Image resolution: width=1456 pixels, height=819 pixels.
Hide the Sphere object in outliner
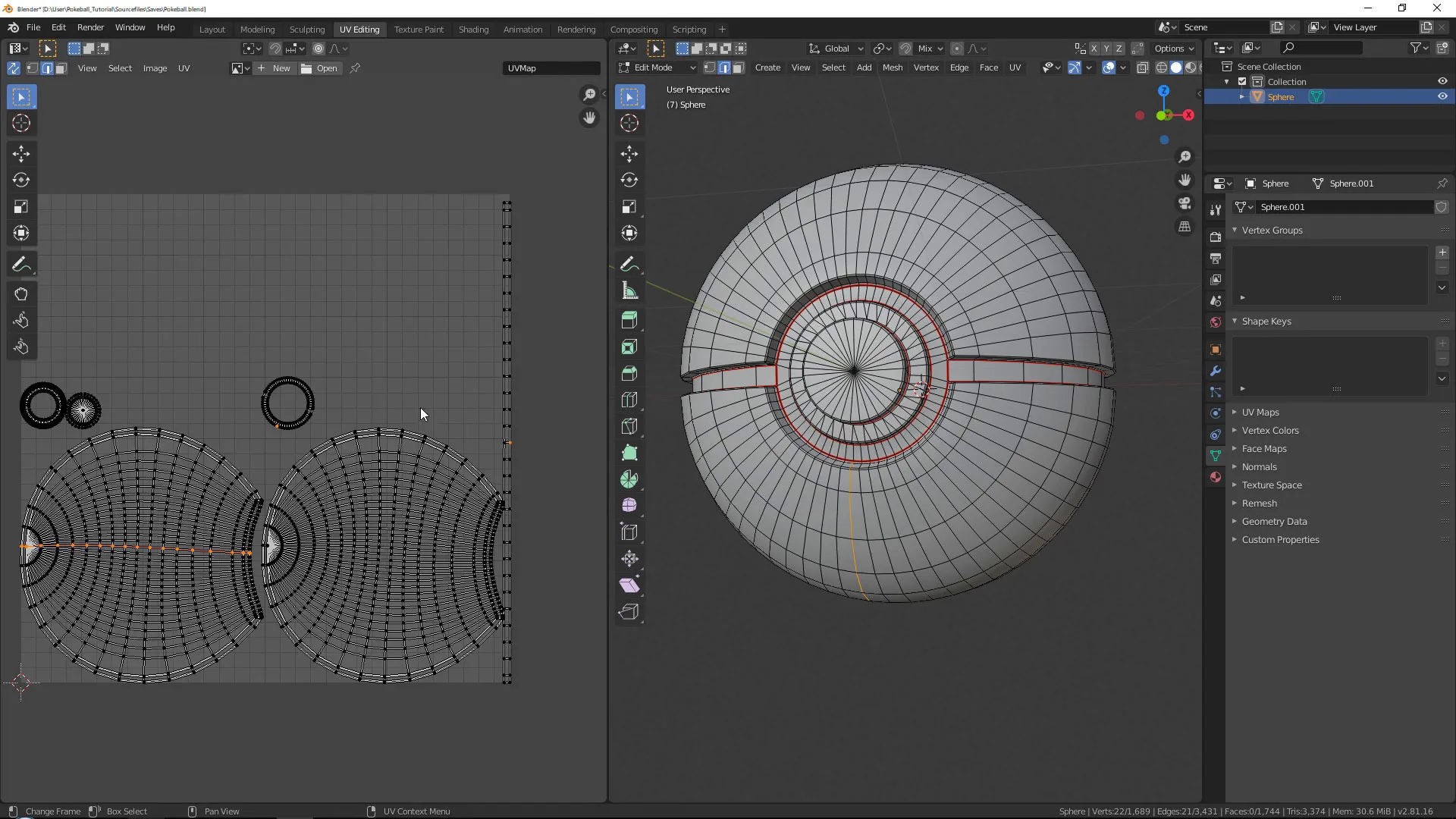pyautogui.click(x=1442, y=96)
